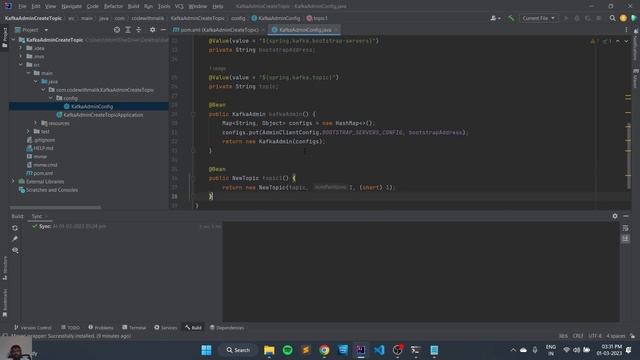Click the expand all icon in Project panel

pyautogui.click(x=128, y=30)
